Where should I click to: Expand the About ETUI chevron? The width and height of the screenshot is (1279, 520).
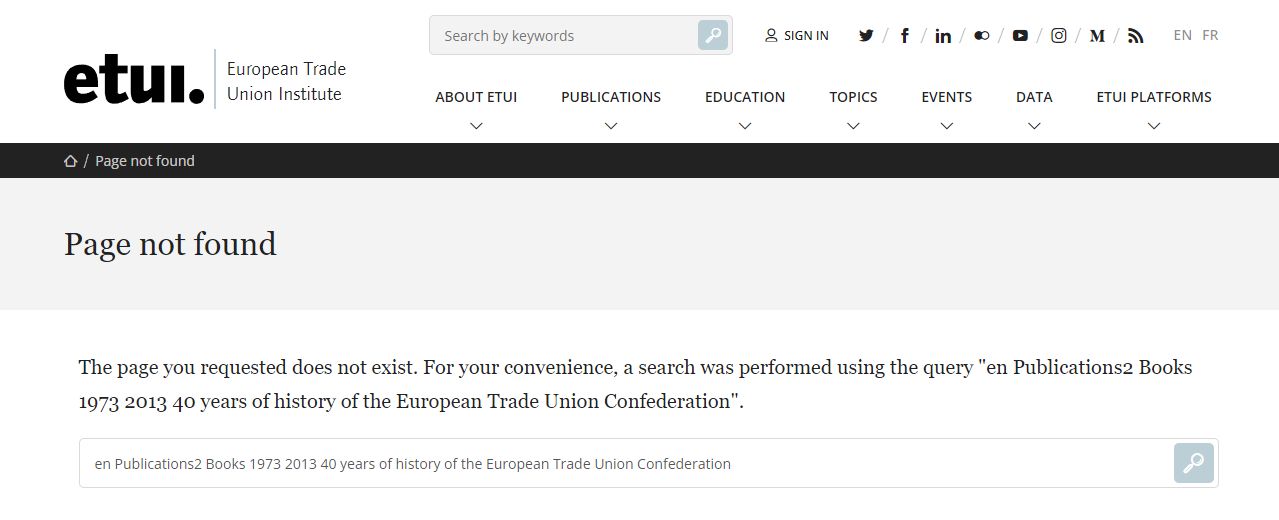(476, 126)
